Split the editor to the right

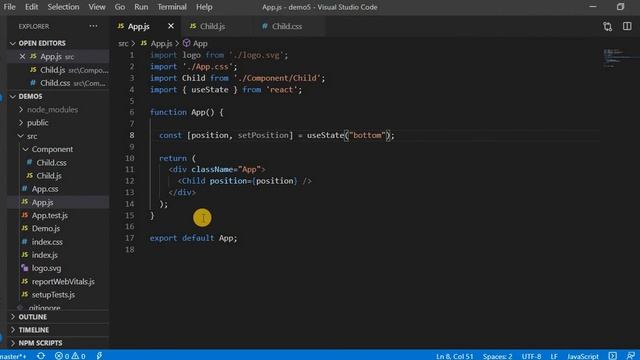point(627,26)
